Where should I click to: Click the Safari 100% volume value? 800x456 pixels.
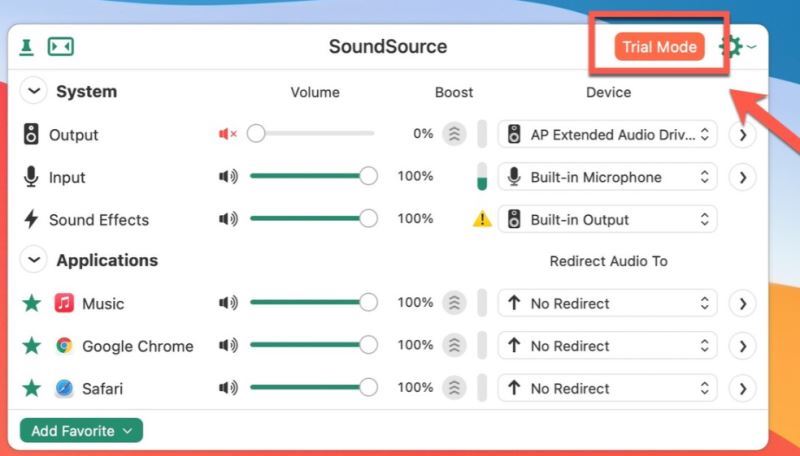pos(415,387)
